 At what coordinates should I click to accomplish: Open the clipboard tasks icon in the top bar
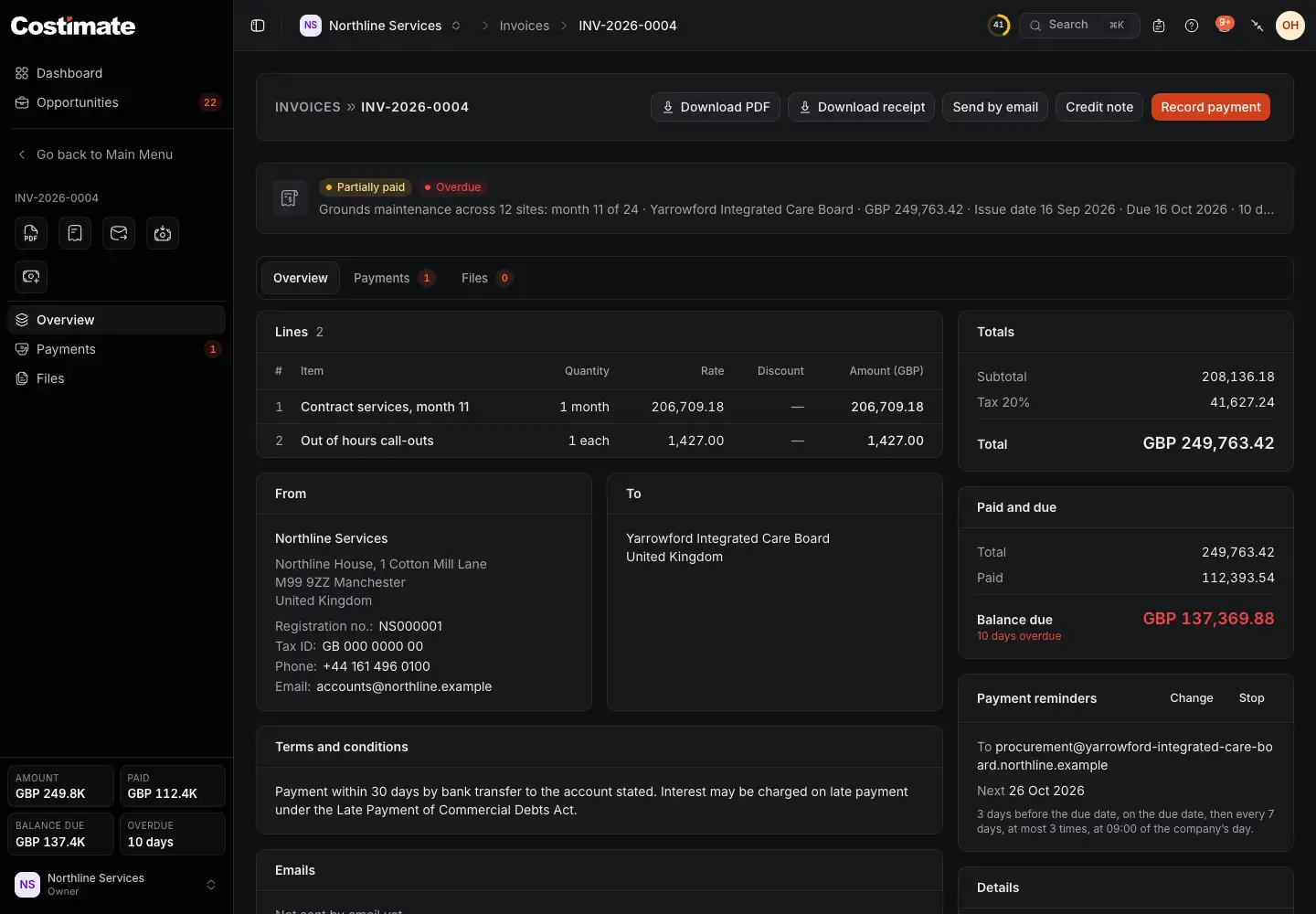1159,26
